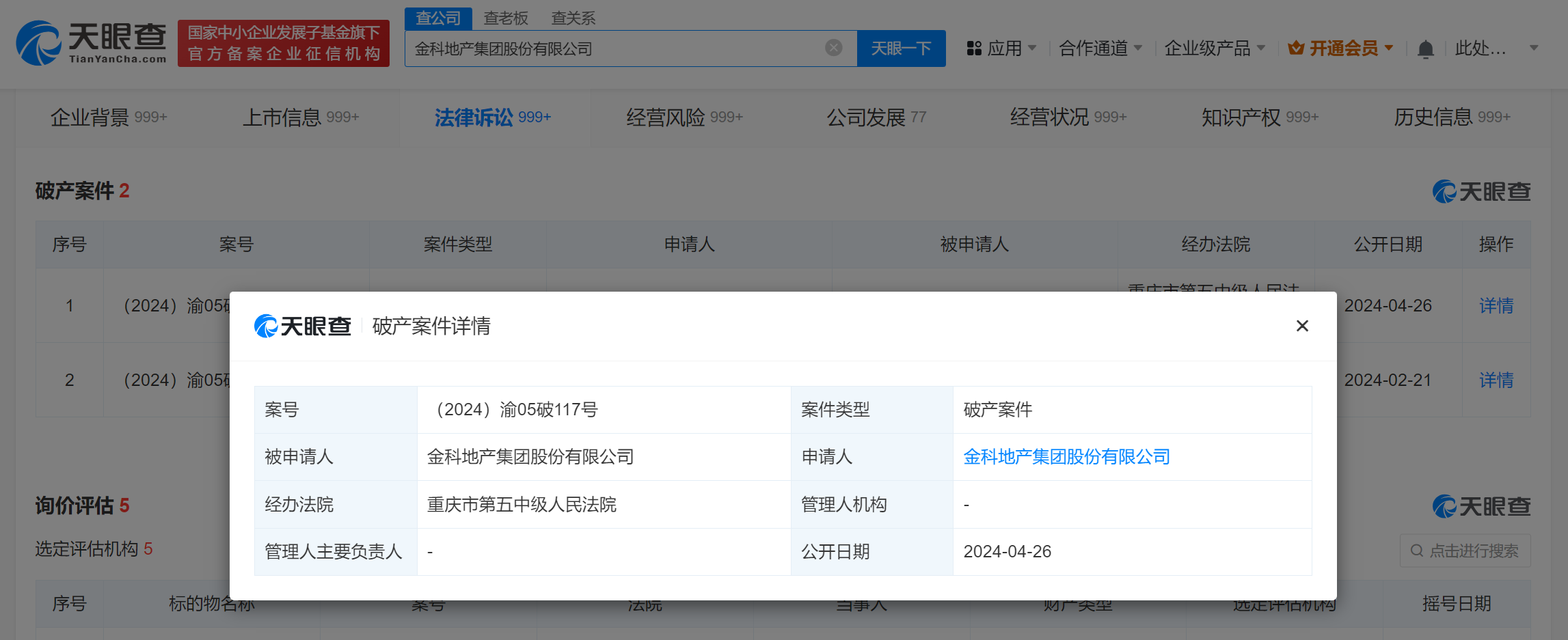Click the magnifier icon in 点击进行搜索

pos(1416,551)
